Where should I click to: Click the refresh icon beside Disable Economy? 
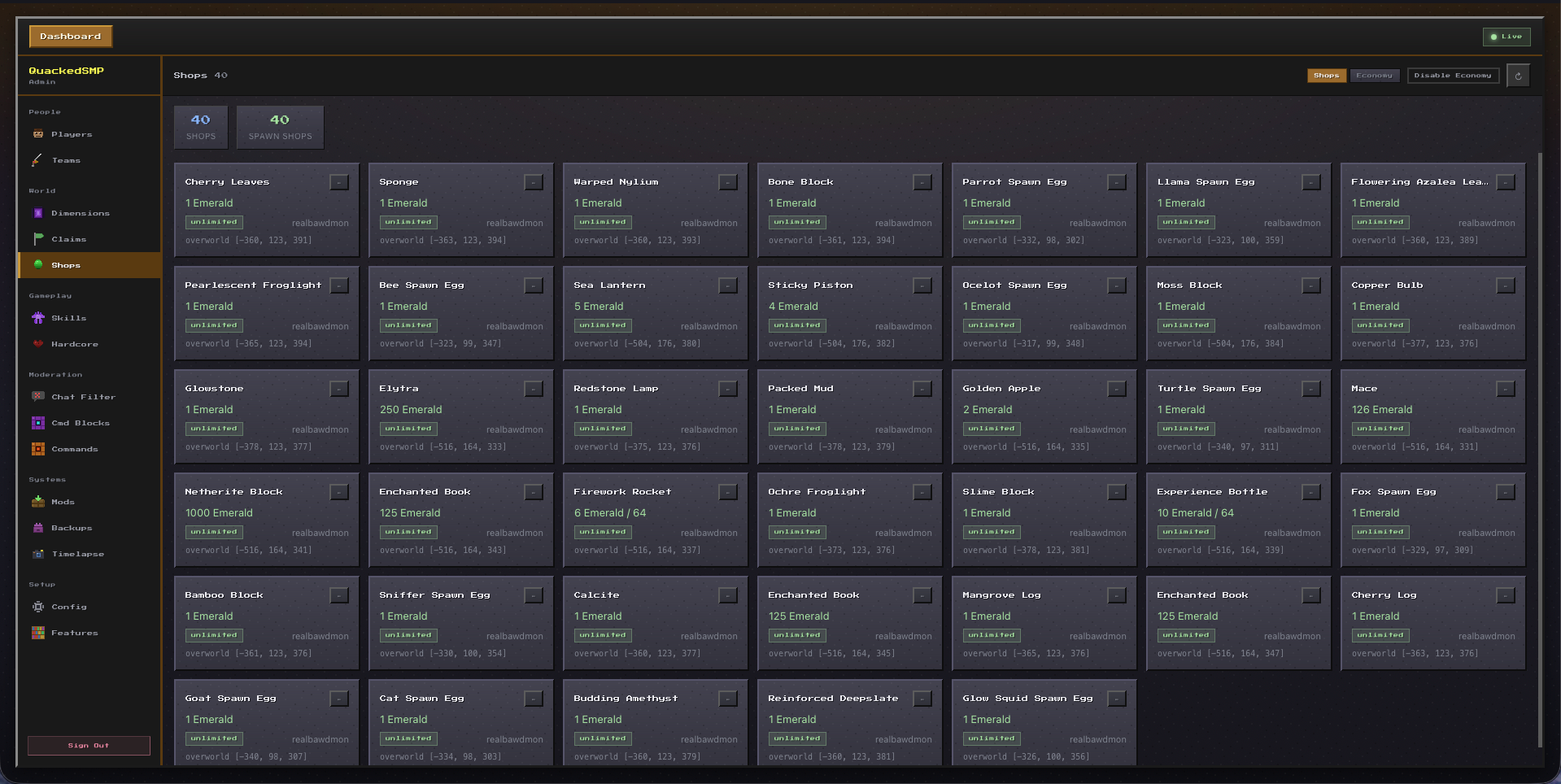click(1518, 76)
